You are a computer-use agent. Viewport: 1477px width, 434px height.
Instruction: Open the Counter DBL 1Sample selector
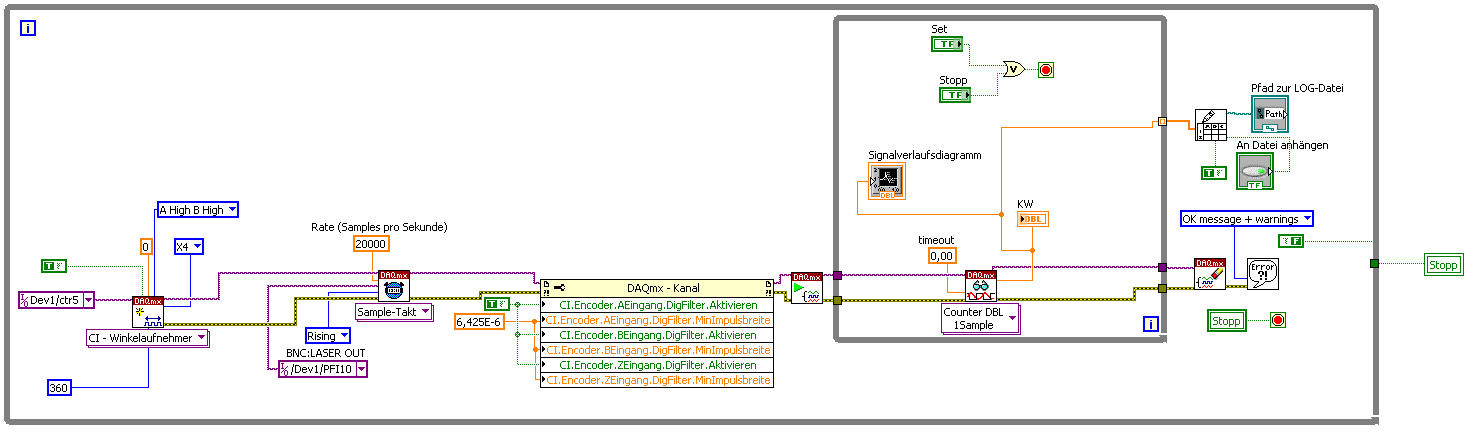coord(981,319)
